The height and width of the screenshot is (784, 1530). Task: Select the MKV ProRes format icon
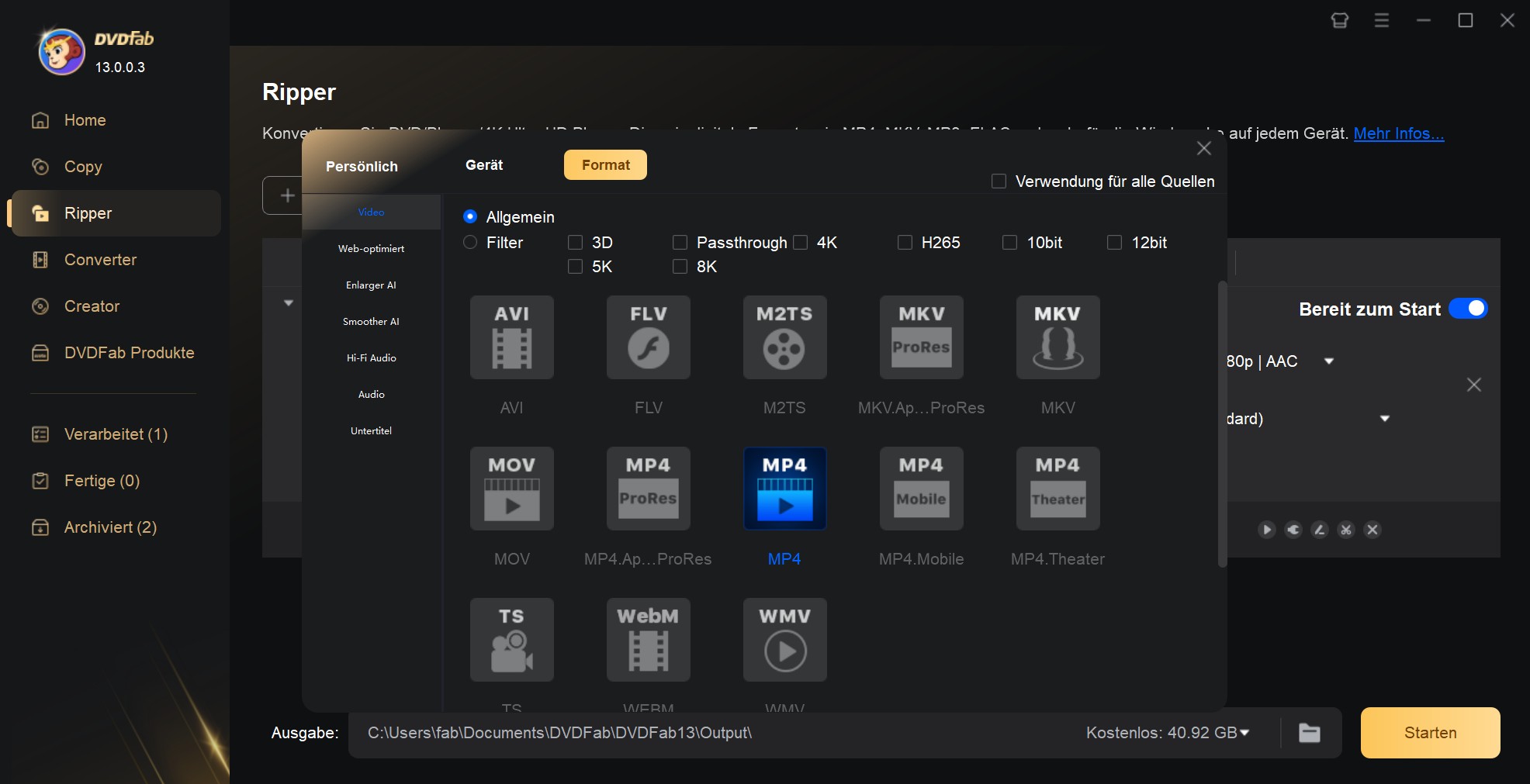coord(922,337)
